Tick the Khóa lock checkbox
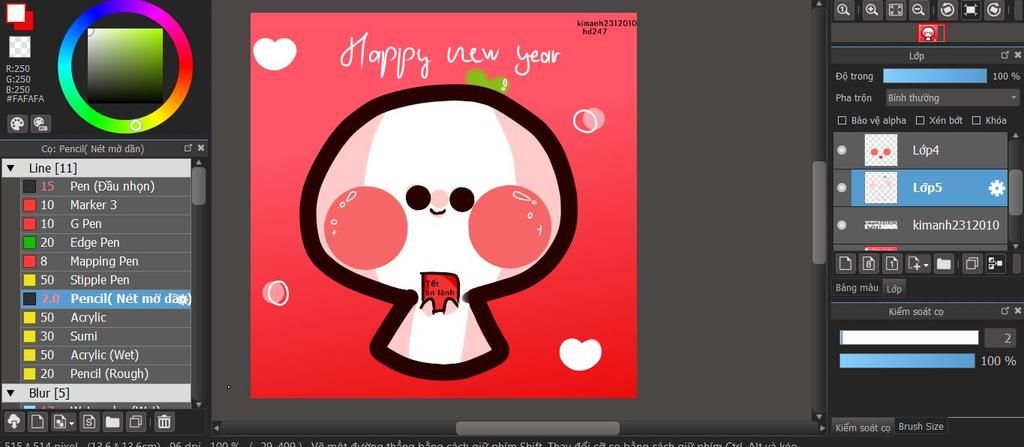 click(x=976, y=120)
